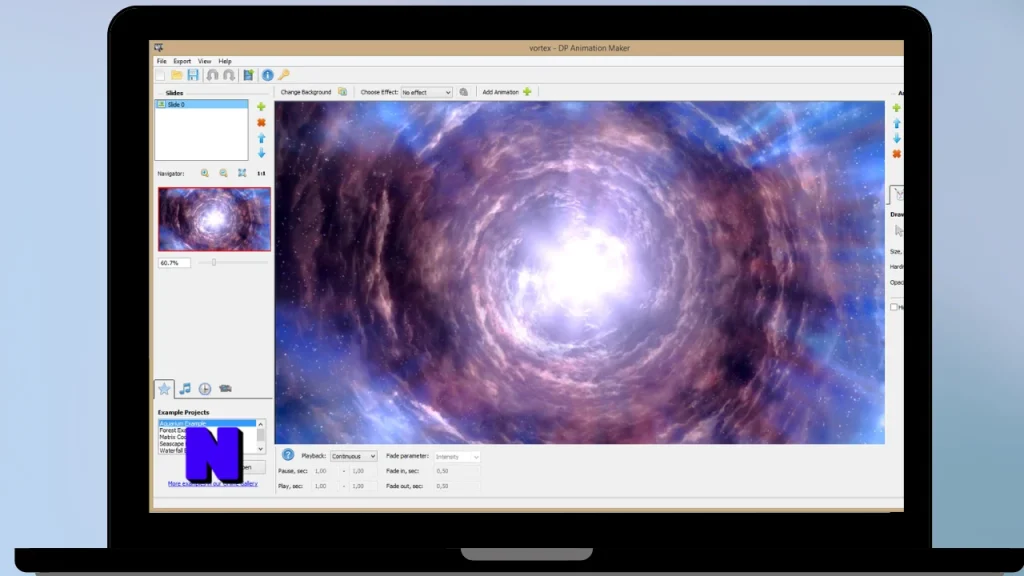1024x576 pixels.
Task: Open a project with the folder icon
Action: tap(176, 76)
